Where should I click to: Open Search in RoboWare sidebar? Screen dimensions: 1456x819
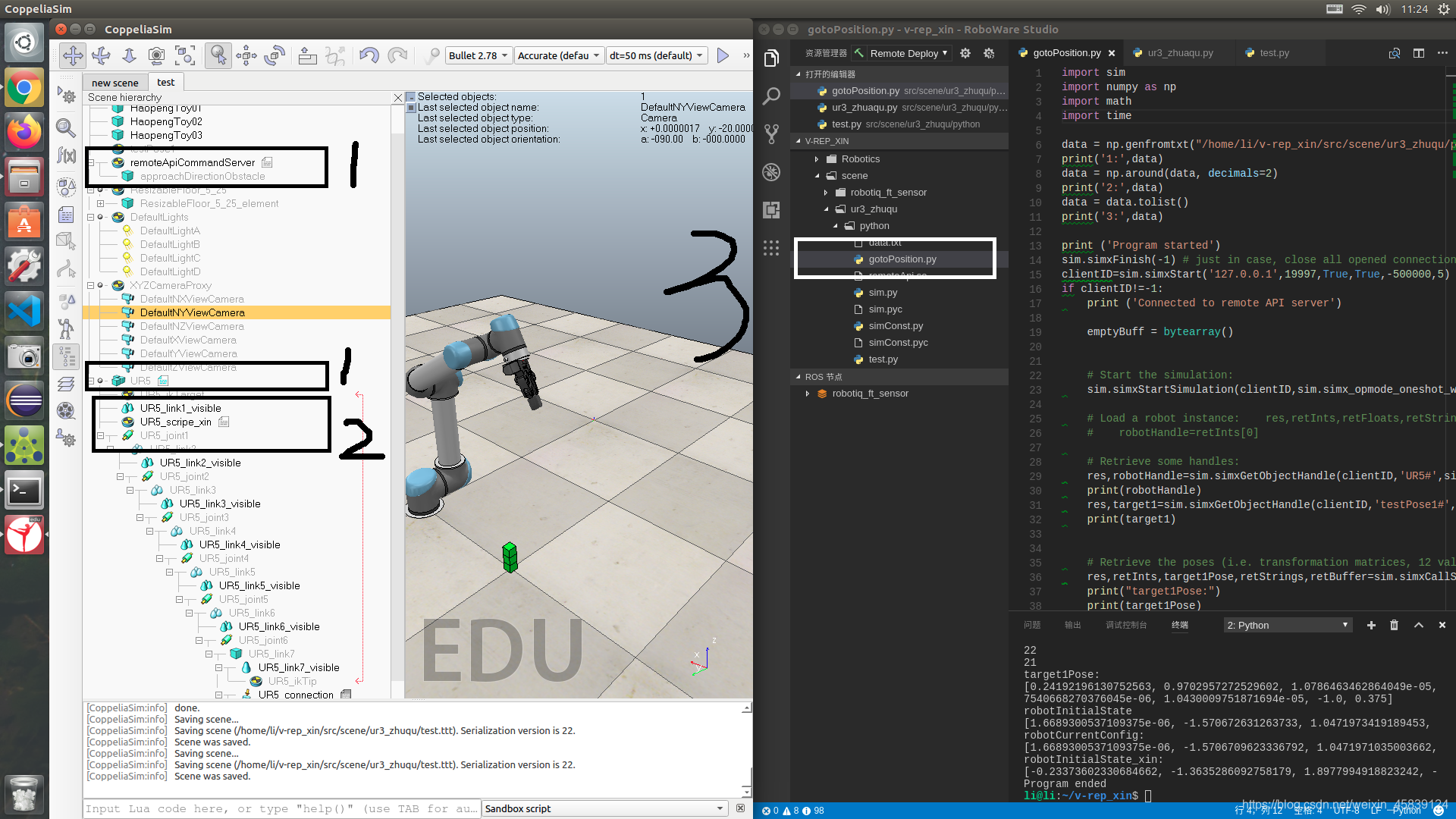click(x=771, y=96)
